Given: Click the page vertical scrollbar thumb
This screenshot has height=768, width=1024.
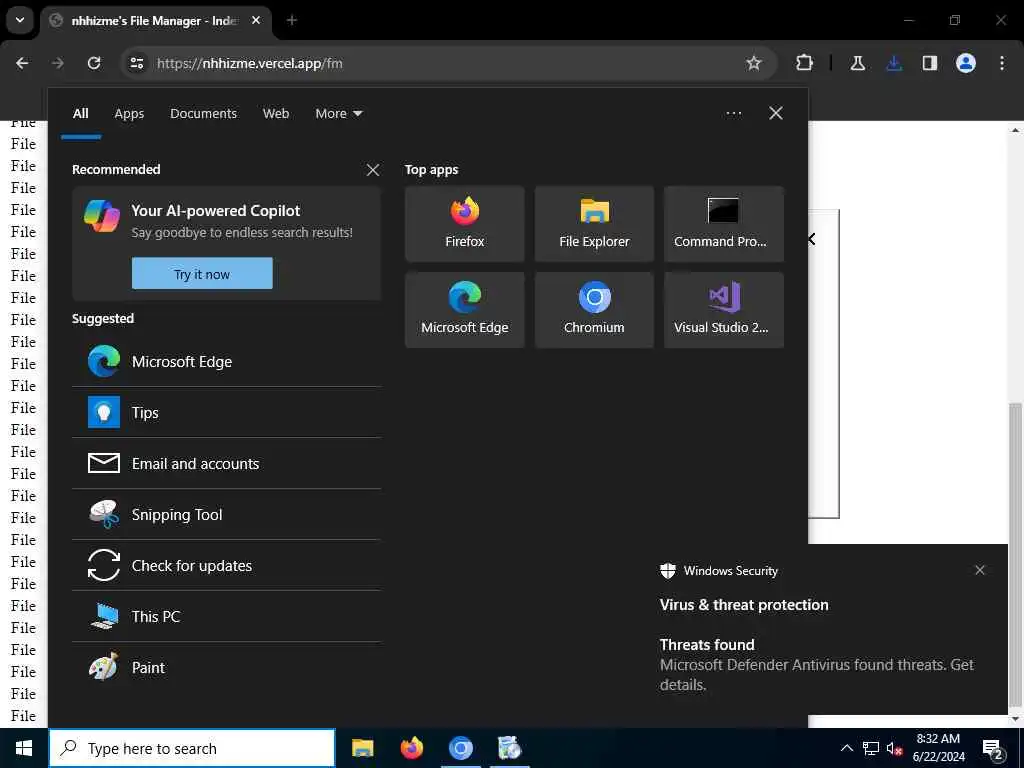Looking at the screenshot, I should (x=1015, y=554).
